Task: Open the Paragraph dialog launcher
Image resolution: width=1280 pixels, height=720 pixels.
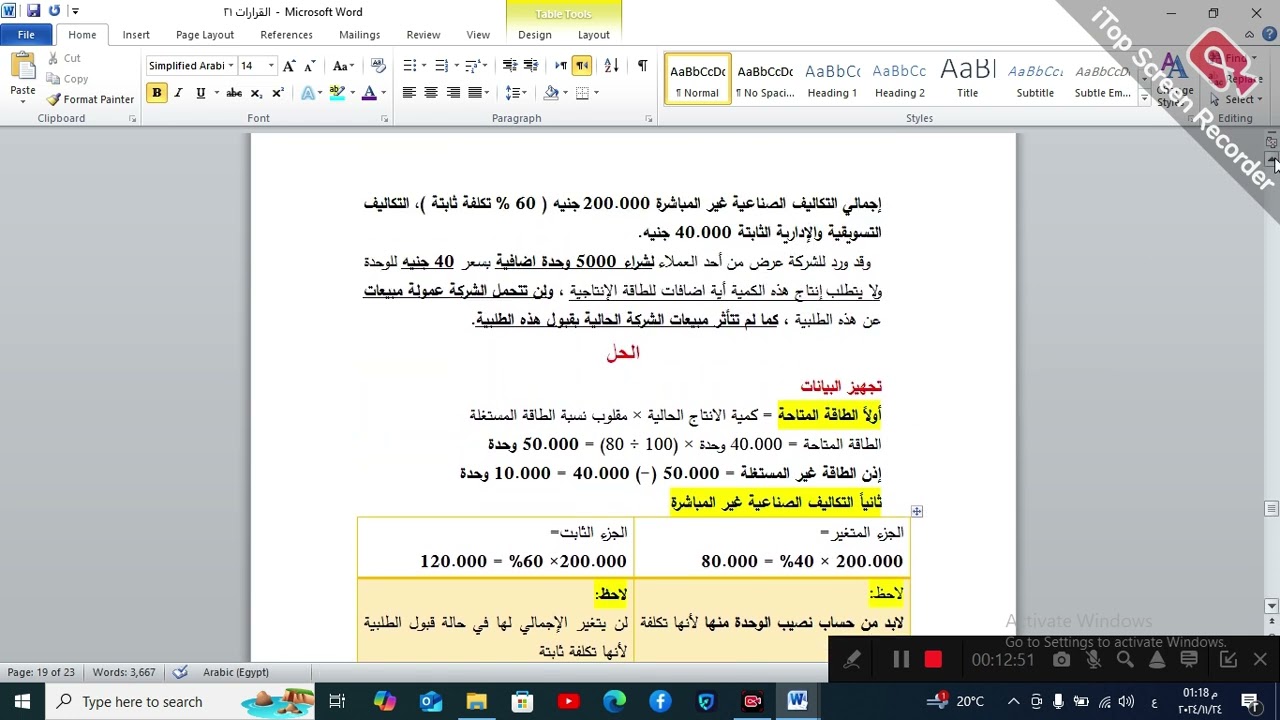Action: pos(648,119)
